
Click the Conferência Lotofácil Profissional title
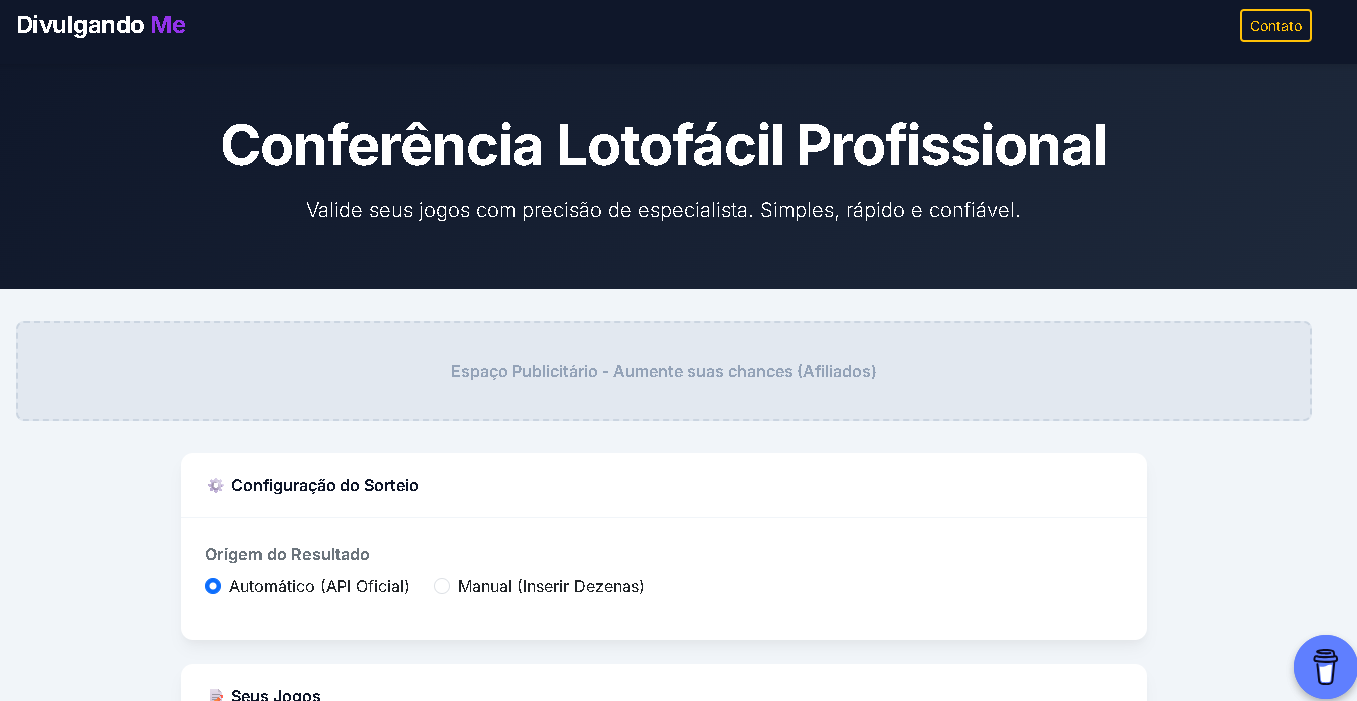coord(663,145)
